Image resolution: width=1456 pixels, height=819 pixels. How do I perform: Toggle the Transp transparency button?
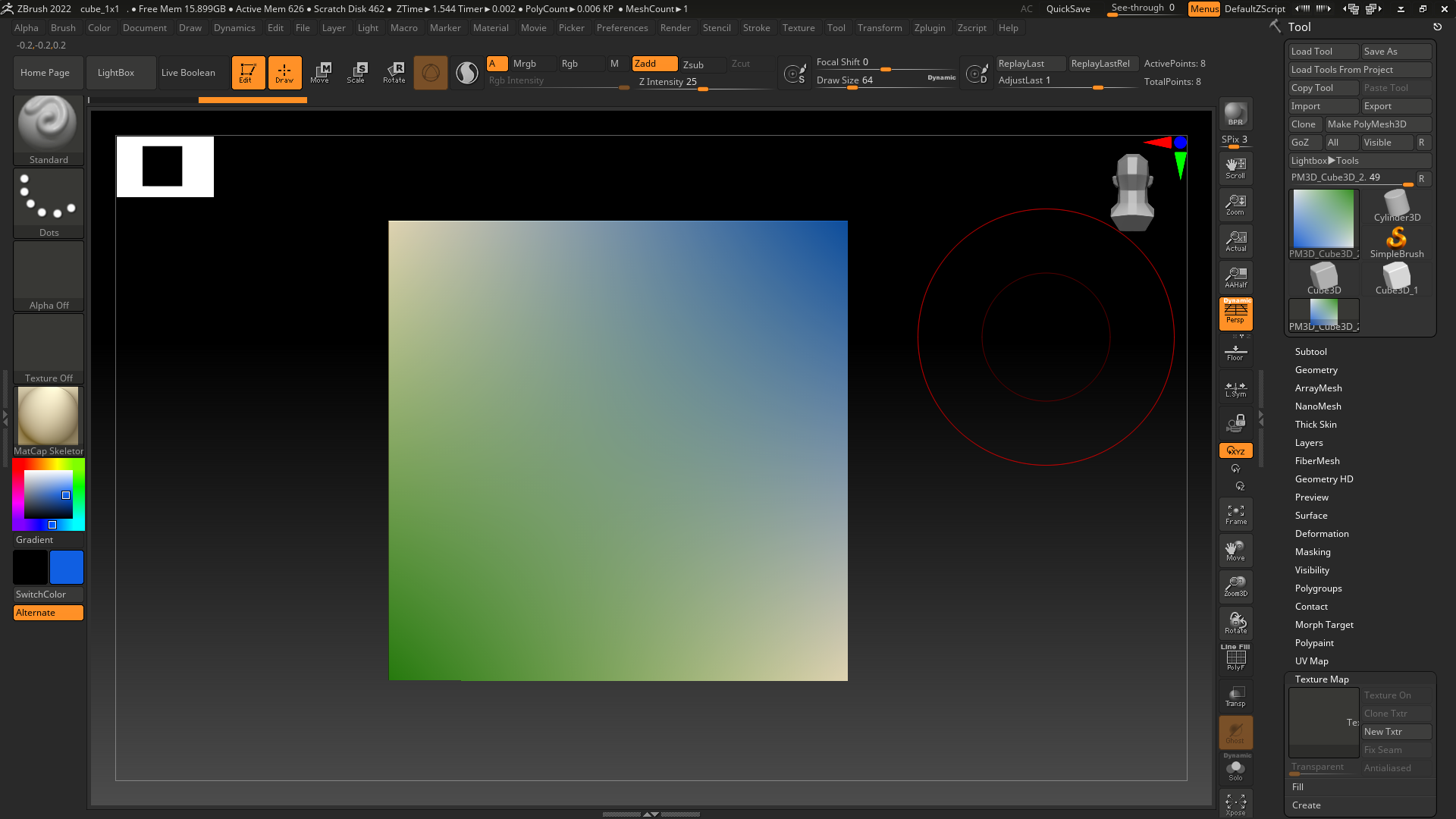pos(1235,696)
